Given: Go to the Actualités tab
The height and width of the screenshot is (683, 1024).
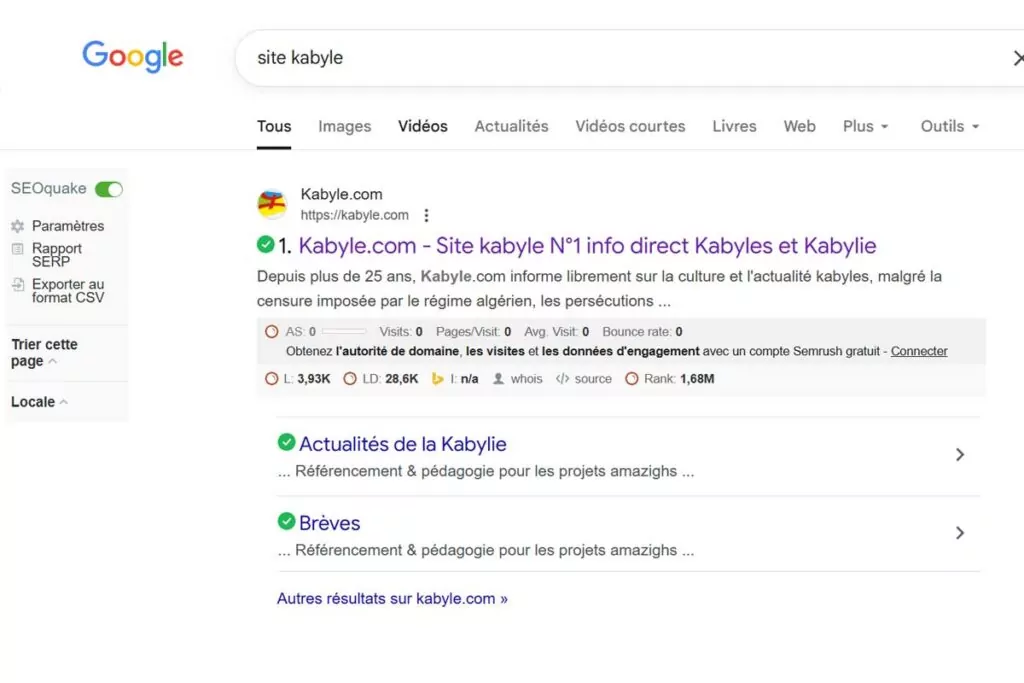Looking at the screenshot, I should pos(511,126).
